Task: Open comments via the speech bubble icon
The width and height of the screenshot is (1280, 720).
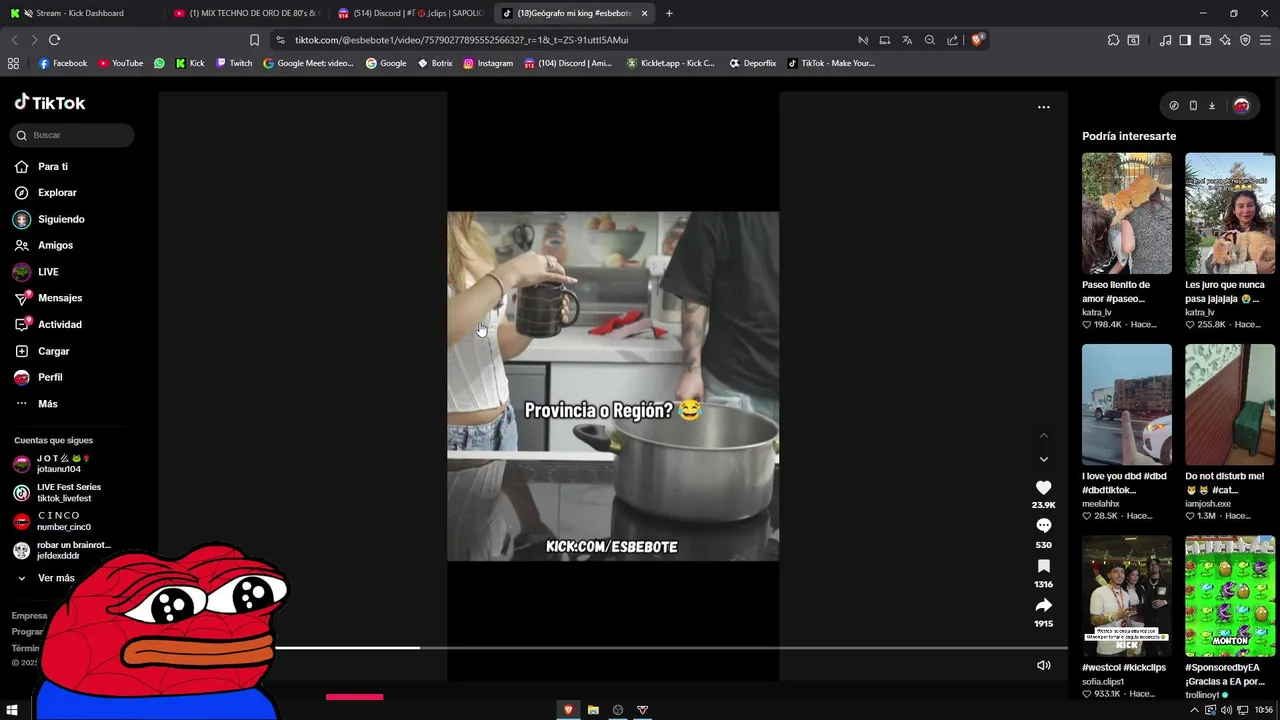Action: tap(1043, 526)
